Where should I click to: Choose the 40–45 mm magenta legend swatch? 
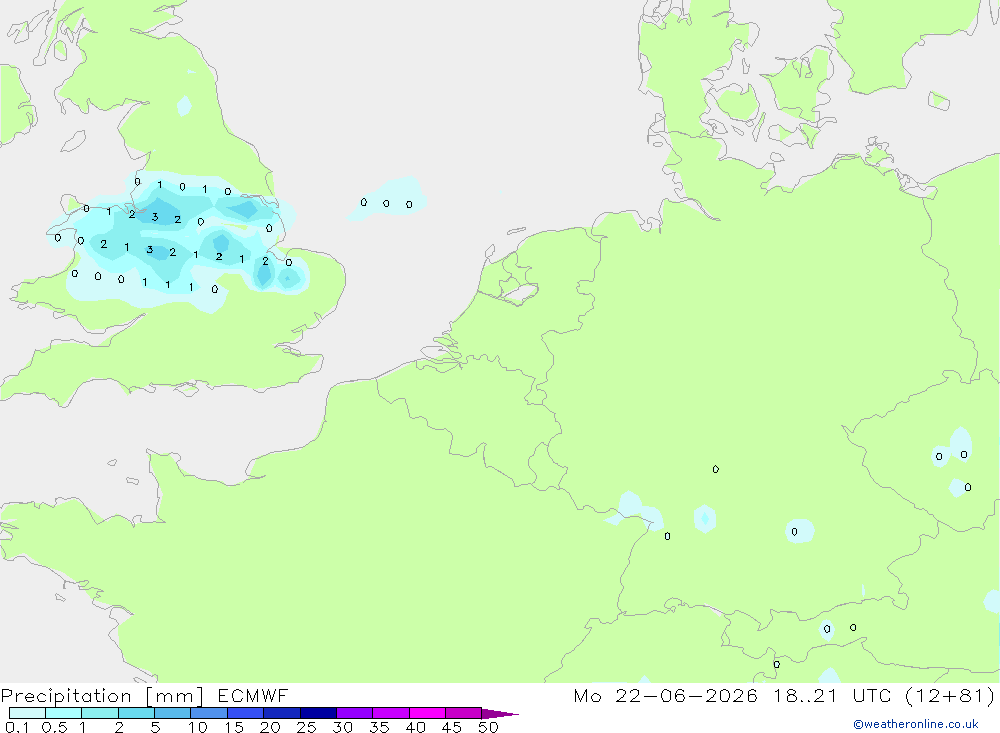(427, 713)
